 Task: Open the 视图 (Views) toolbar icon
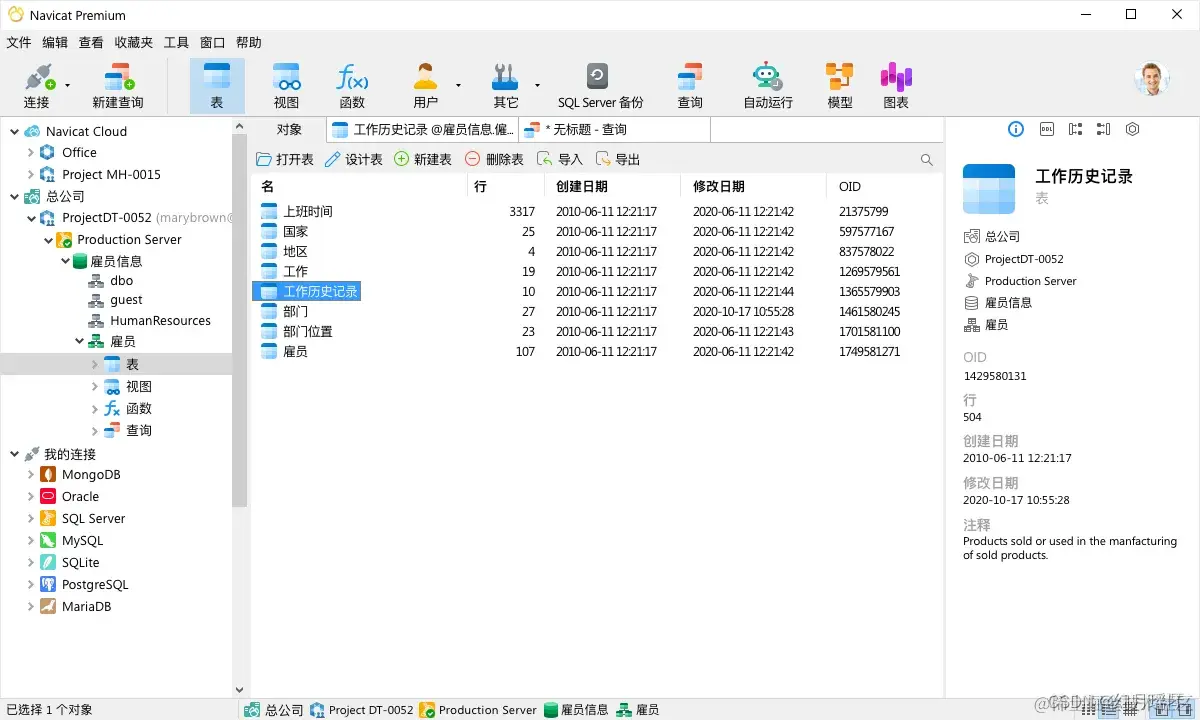[286, 85]
